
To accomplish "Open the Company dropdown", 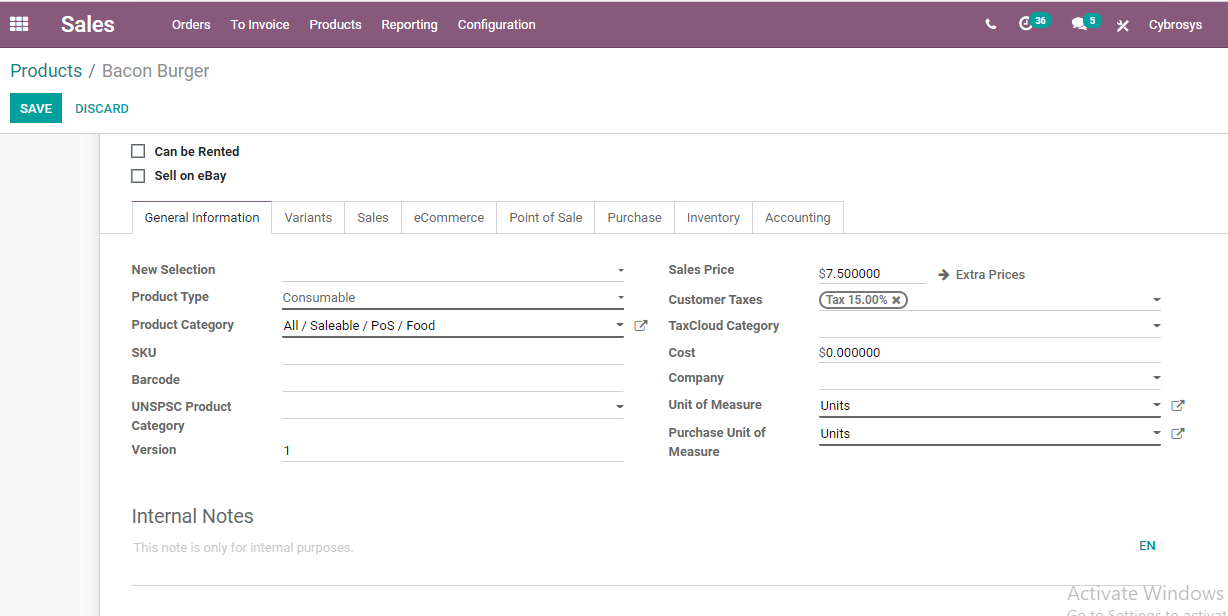I will click(989, 378).
